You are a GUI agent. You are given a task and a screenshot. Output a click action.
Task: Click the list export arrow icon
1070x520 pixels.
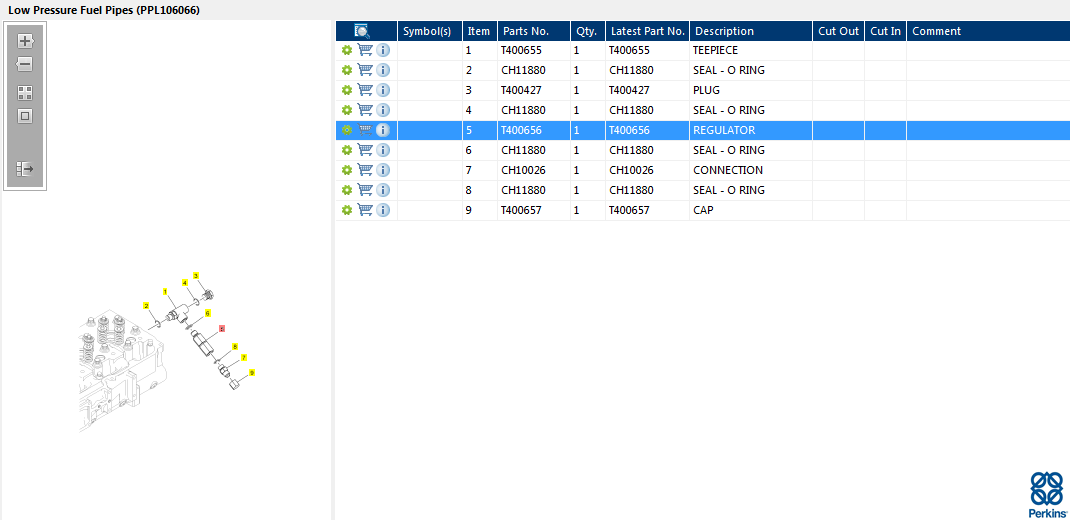click(x=25, y=169)
